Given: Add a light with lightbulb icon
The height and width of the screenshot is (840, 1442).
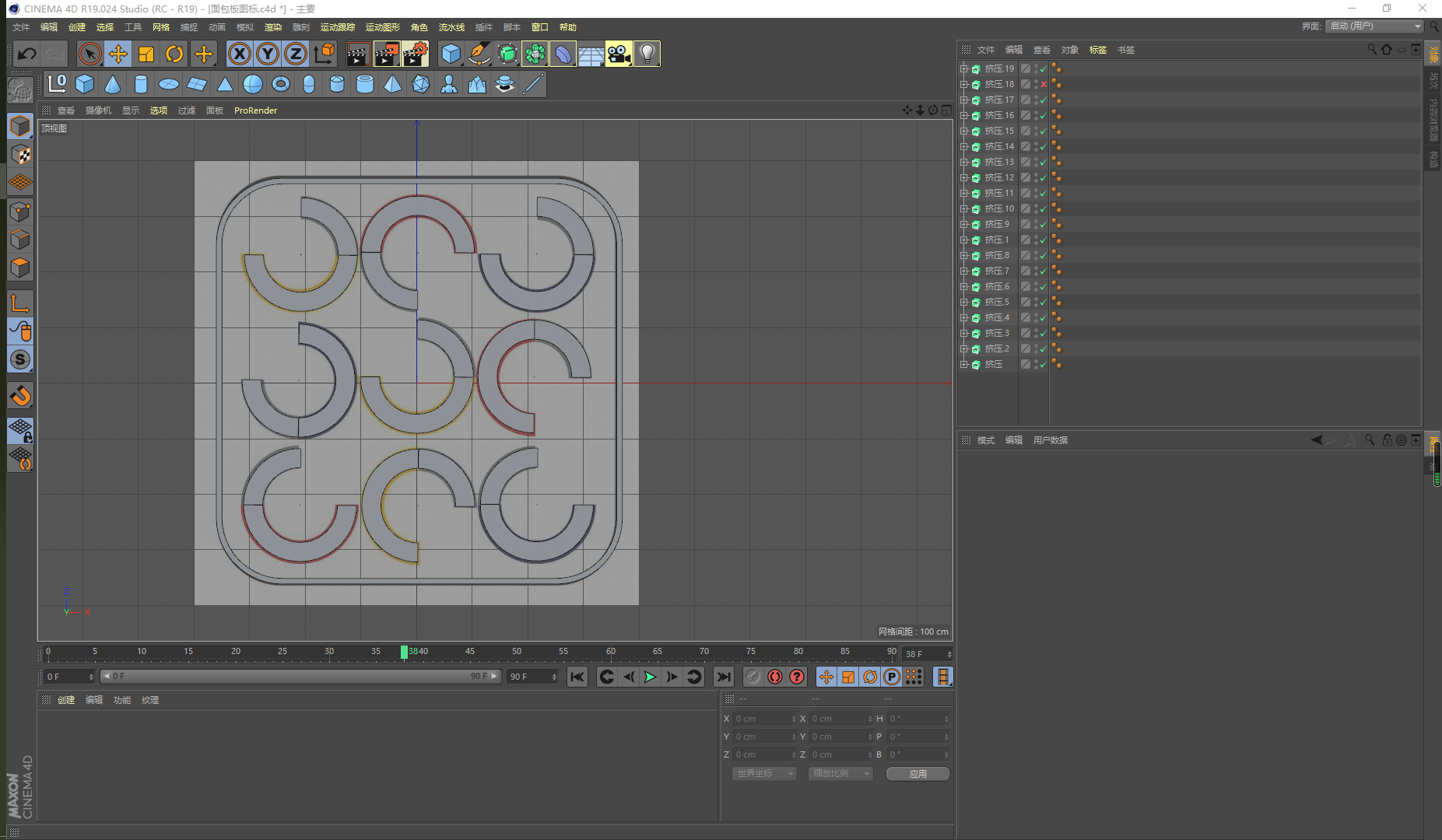Looking at the screenshot, I should tap(647, 54).
